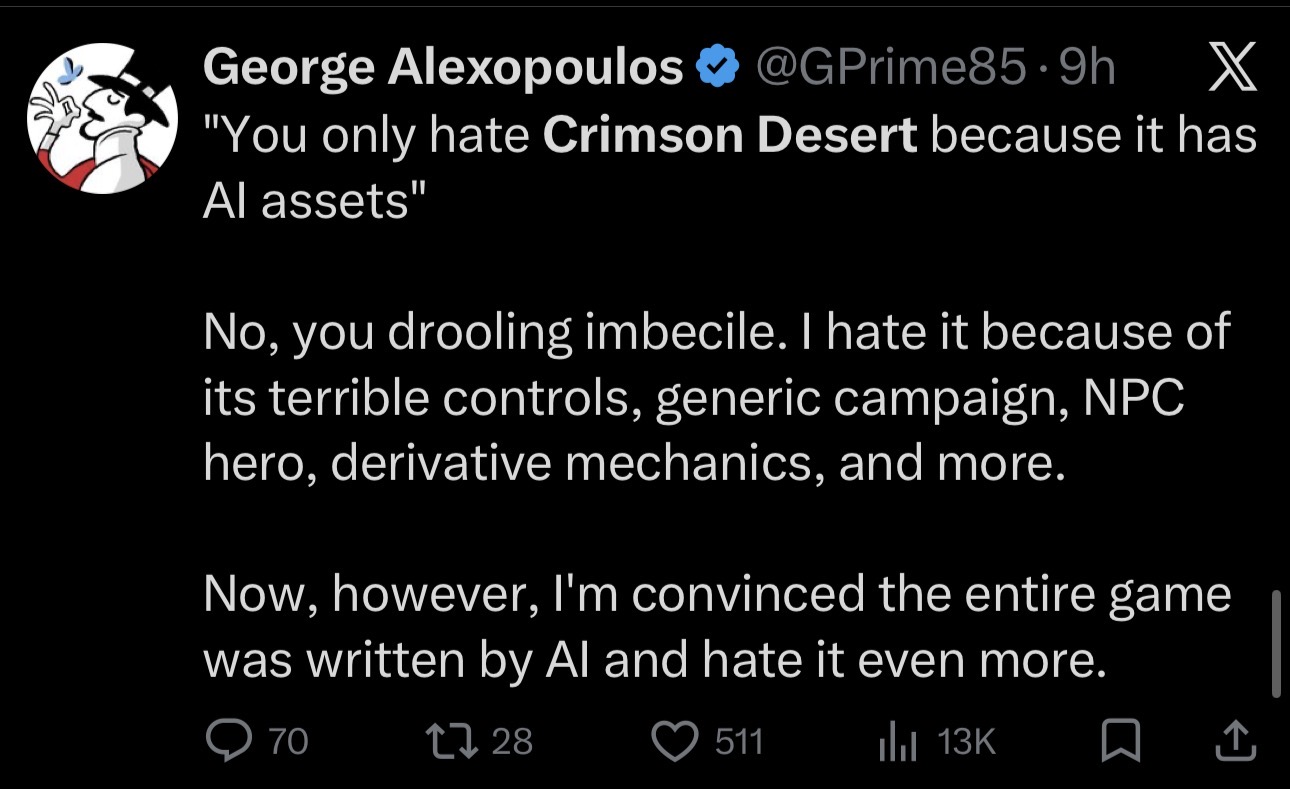Click the blue verified checkmark badge

point(718,69)
